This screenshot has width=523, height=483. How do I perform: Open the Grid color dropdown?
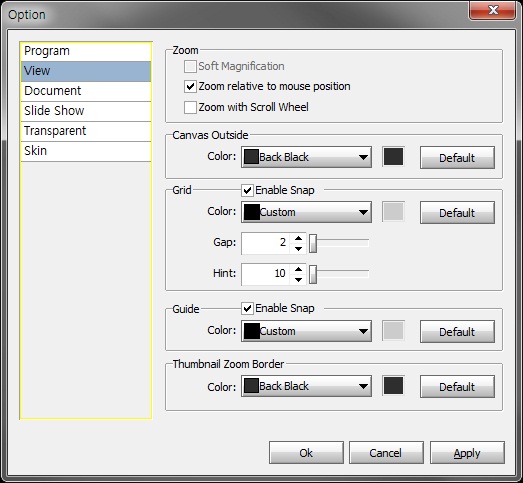coord(306,212)
